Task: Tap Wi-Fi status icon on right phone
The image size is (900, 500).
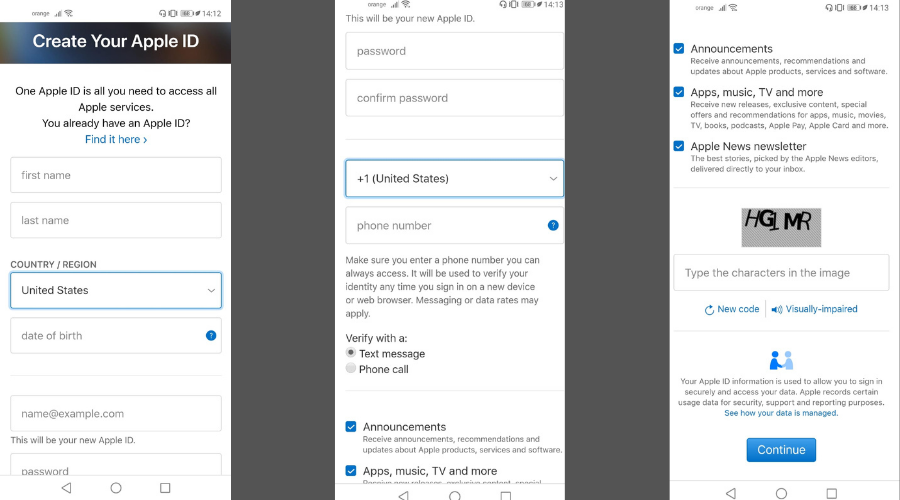Action: point(734,7)
